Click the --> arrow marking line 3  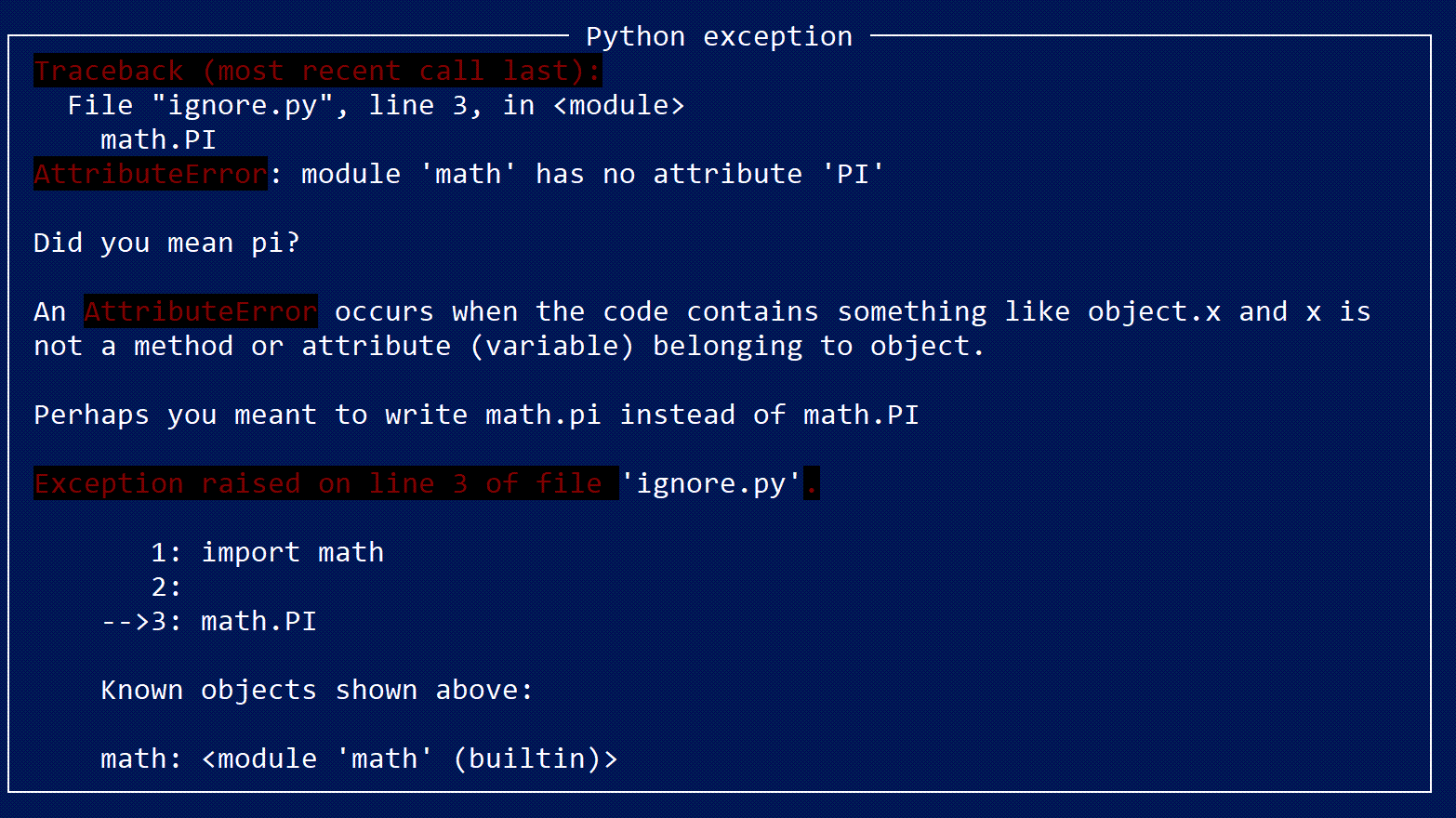pos(125,621)
